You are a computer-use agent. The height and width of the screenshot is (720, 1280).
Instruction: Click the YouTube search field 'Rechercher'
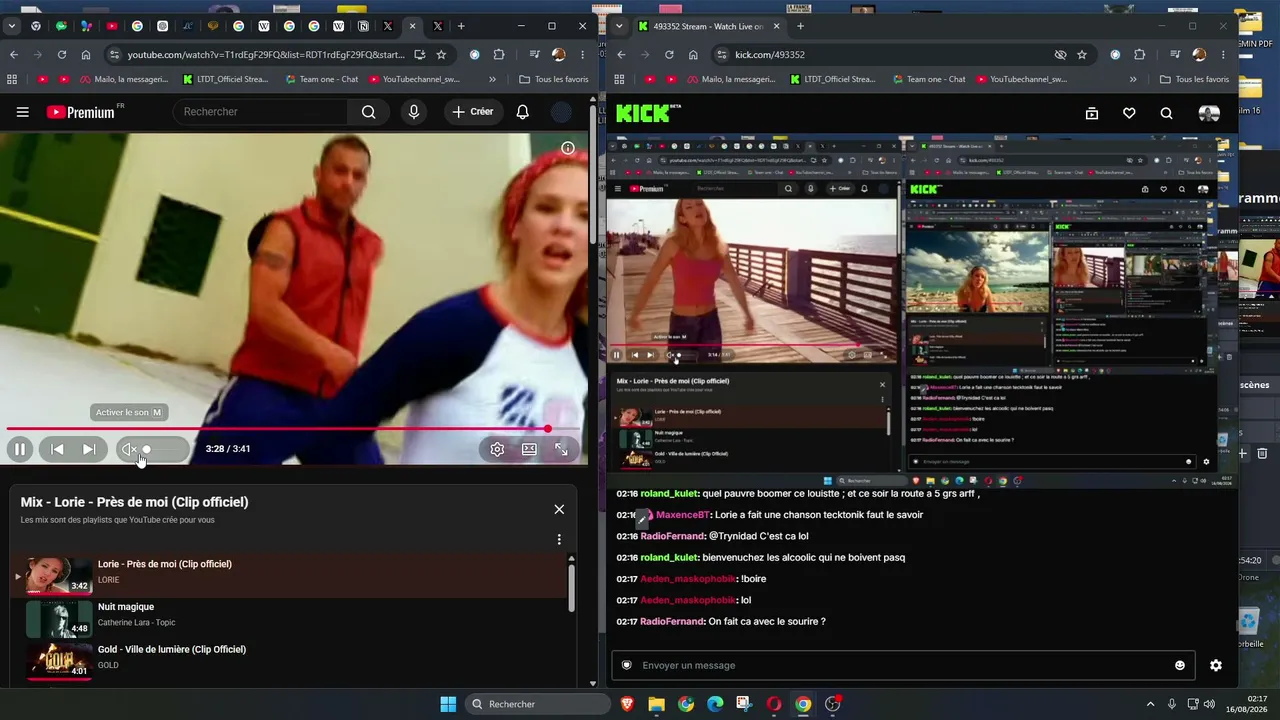(261, 112)
